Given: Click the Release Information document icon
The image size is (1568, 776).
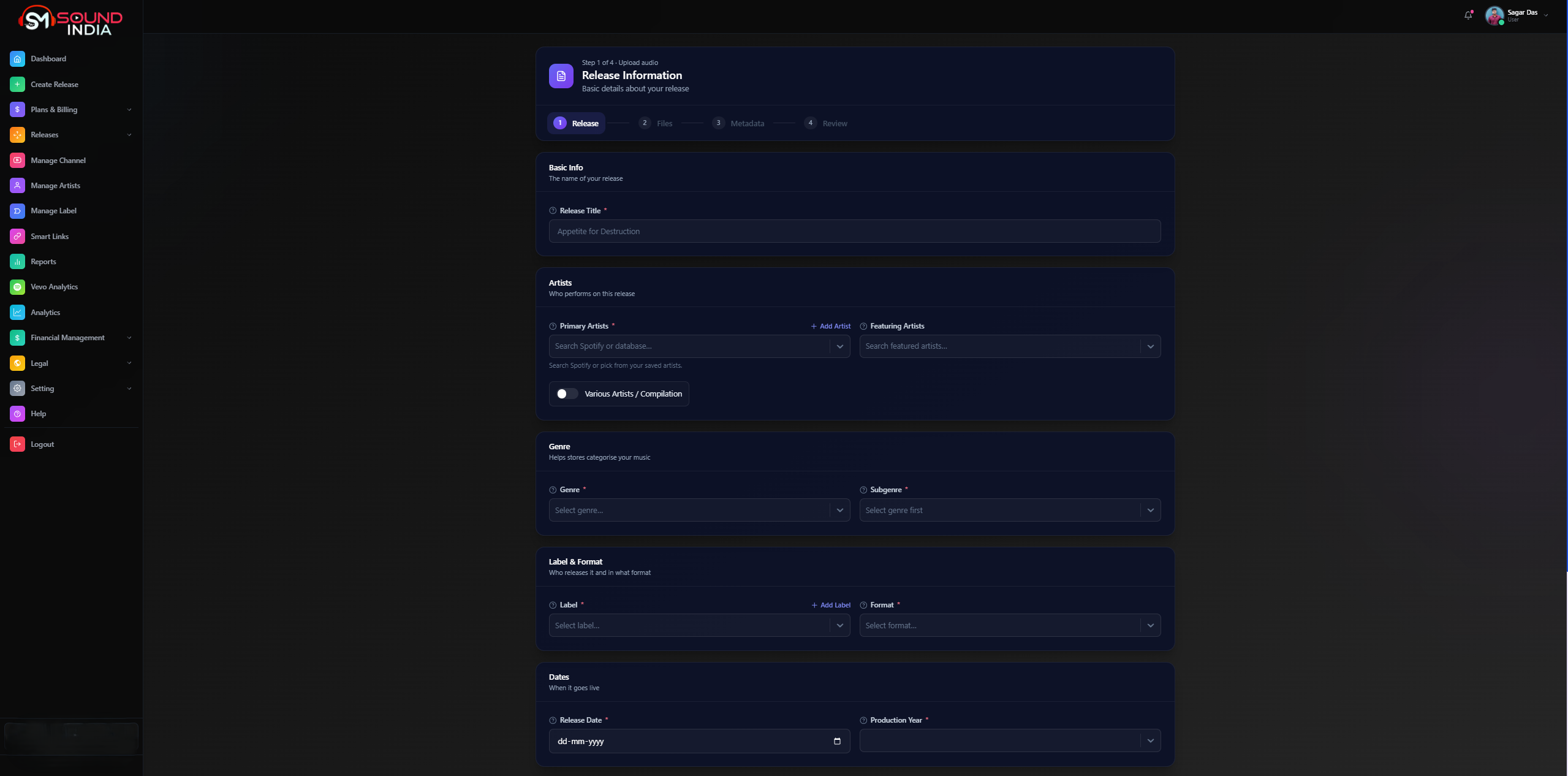Looking at the screenshot, I should click(561, 76).
